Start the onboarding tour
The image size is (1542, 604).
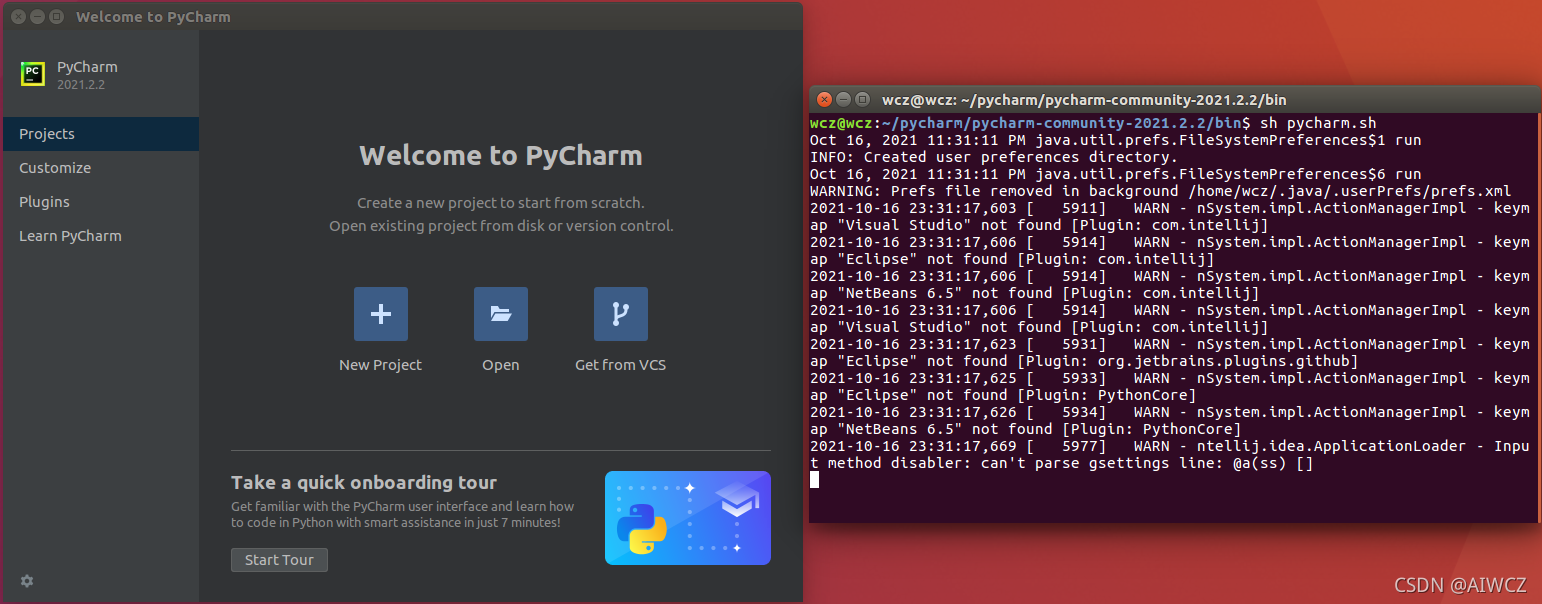279,560
